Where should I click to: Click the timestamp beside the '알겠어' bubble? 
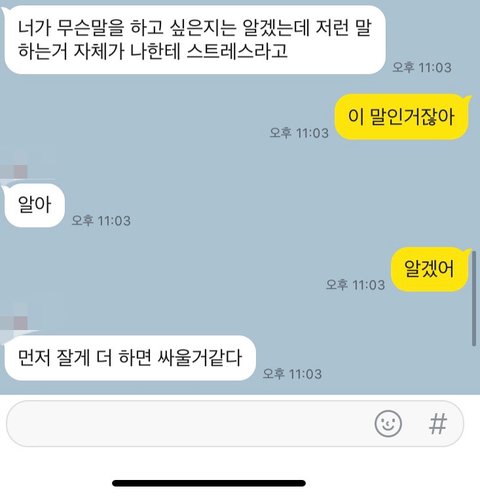click(355, 285)
